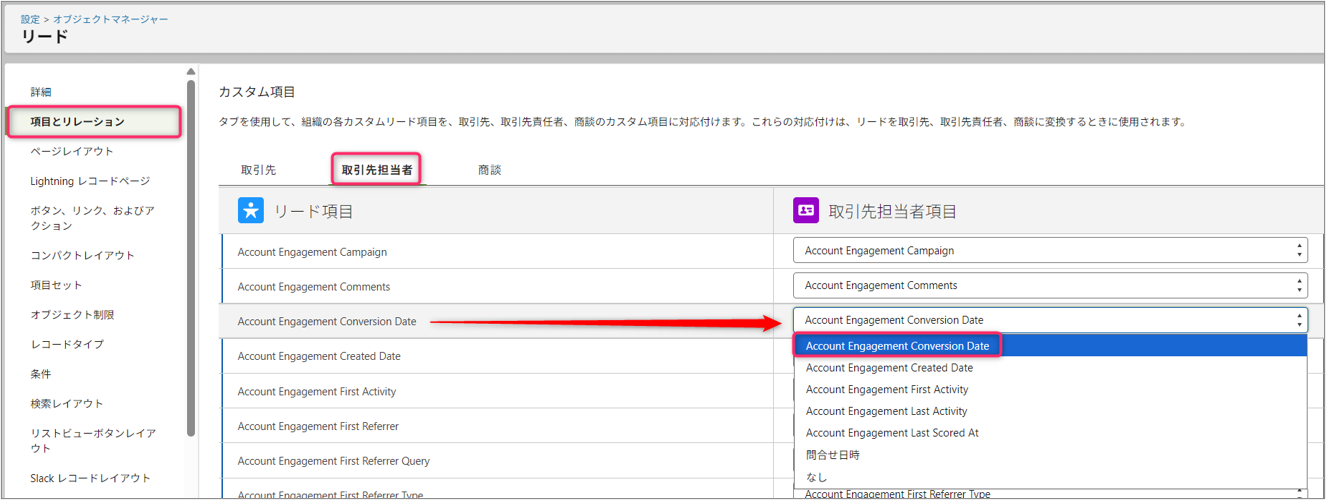Collapse the Account Engagement Conversion Date dropdown

tap(1050, 320)
